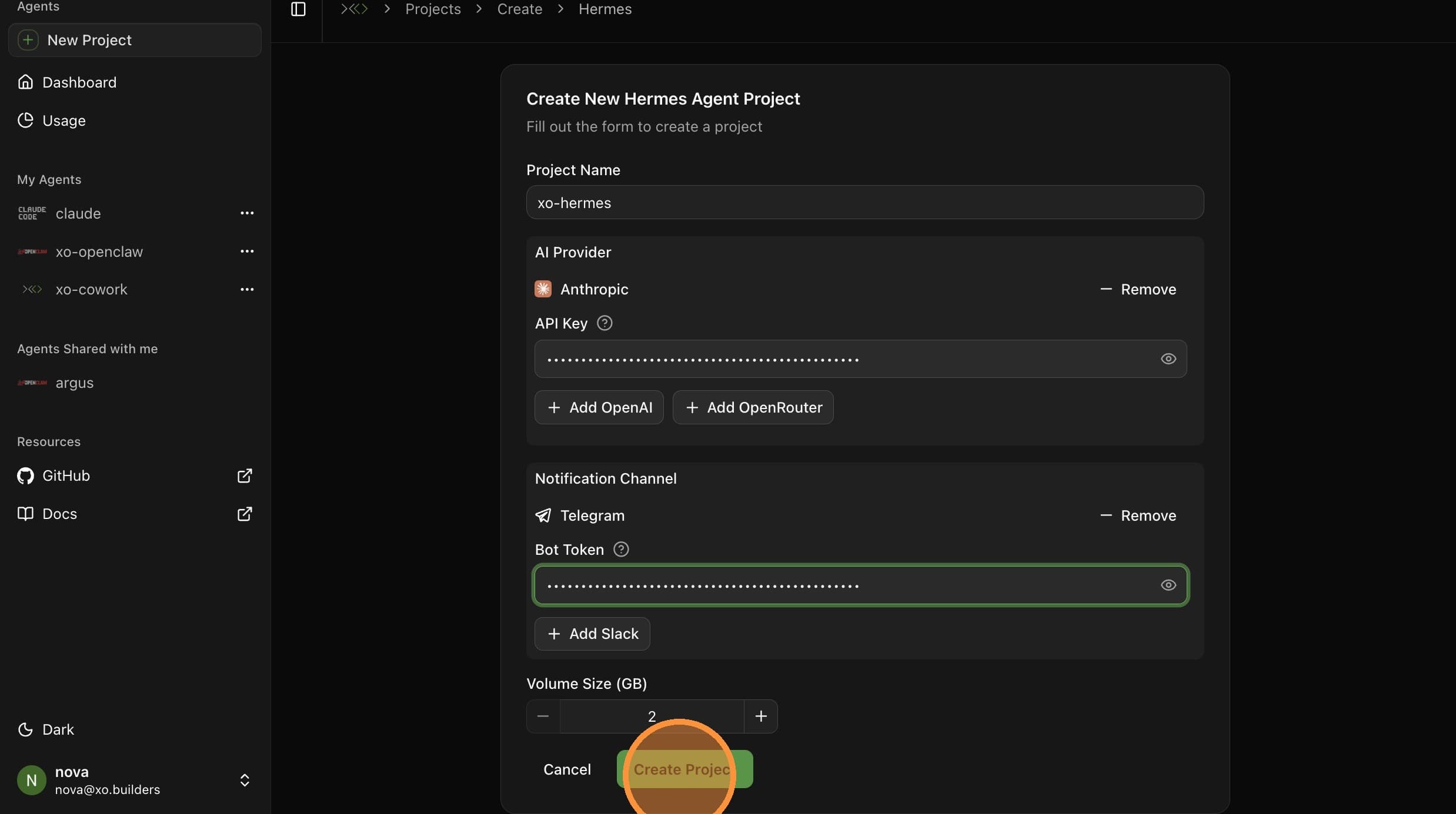The width and height of the screenshot is (1456, 814).
Task: Open the xo-openclaw agent
Action: (x=99, y=252)
